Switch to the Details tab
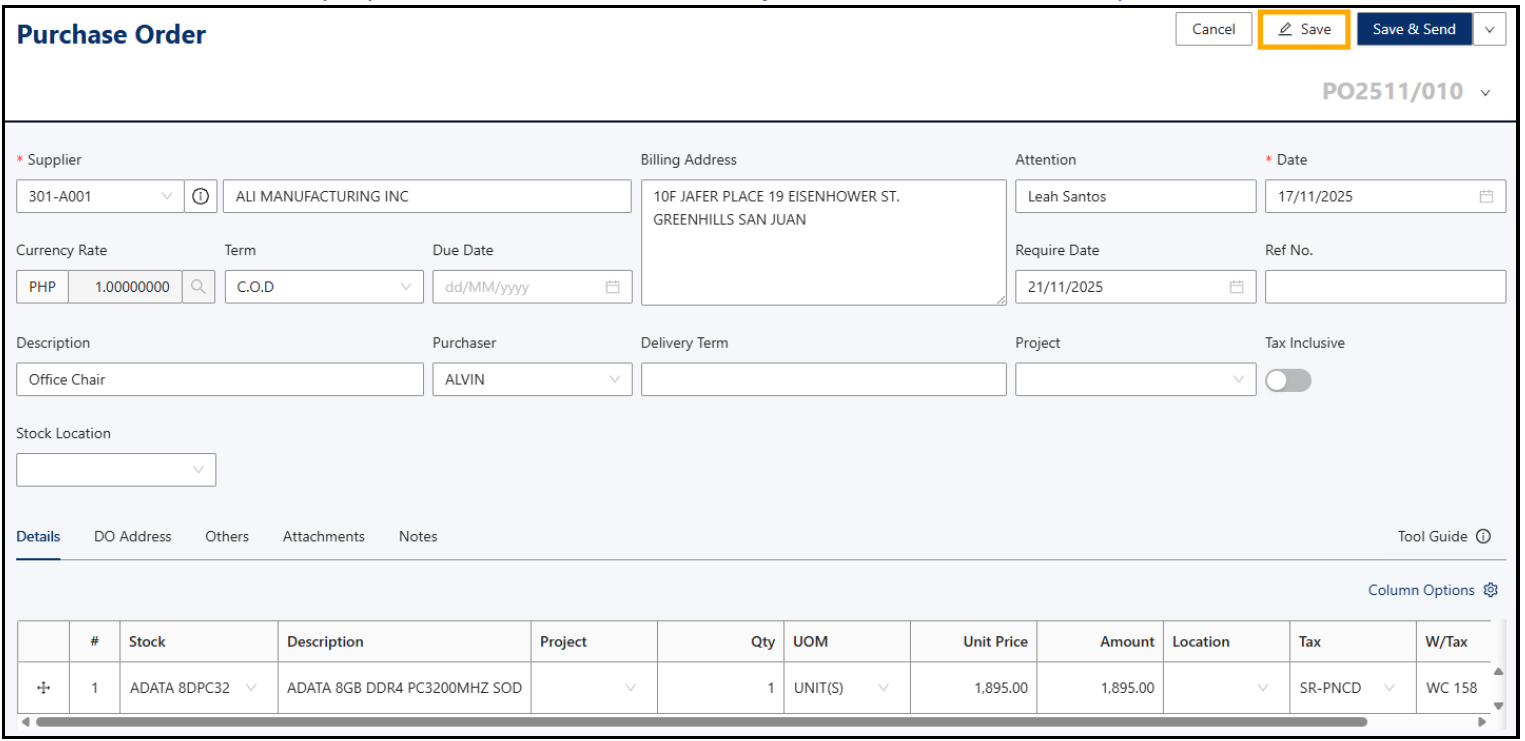This screenshot has height=741, width=1525. pos(38,537)
